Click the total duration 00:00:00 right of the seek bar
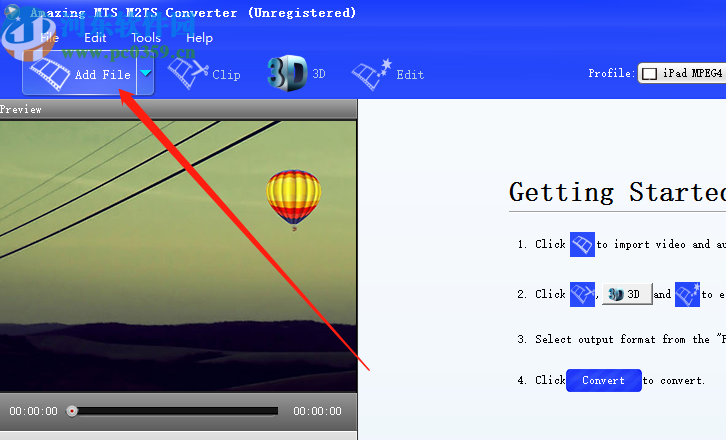This screenshot has width=726, height=440. (x=317, y=411)
